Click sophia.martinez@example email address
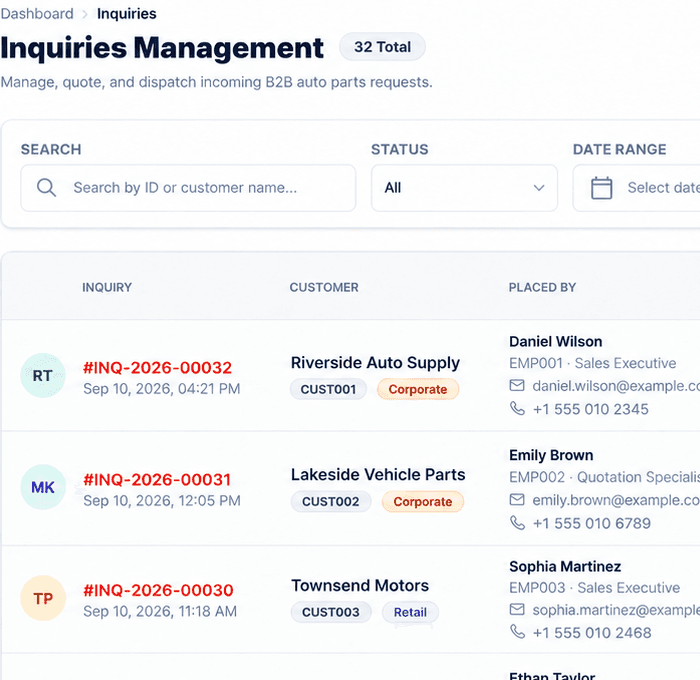This screenshot has height=680, width=700. pyautogui.click(x=616, y=609)
